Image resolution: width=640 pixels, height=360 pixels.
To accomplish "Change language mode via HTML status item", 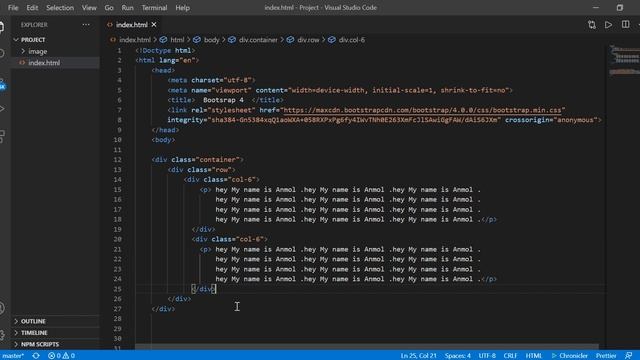I will point(533,356).
